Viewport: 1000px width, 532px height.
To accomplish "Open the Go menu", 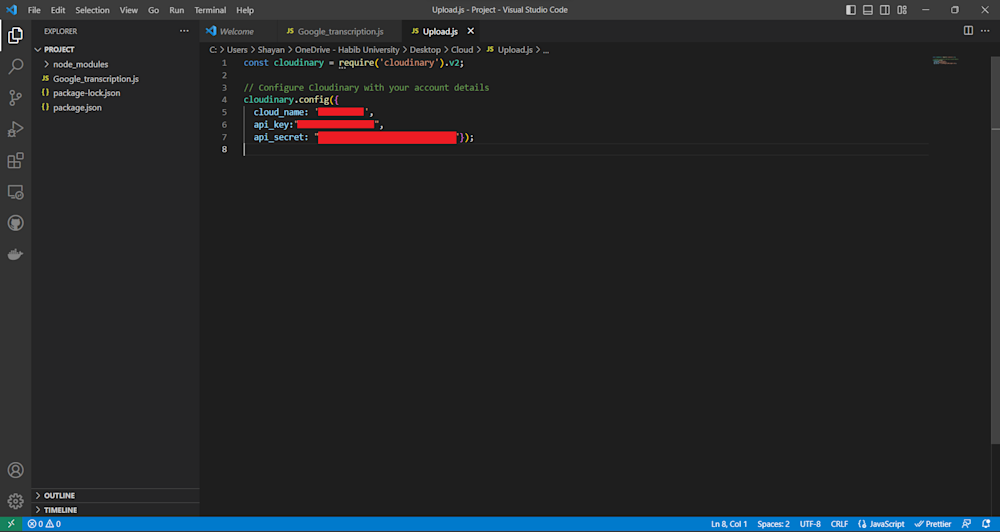I will click(154, 10).
